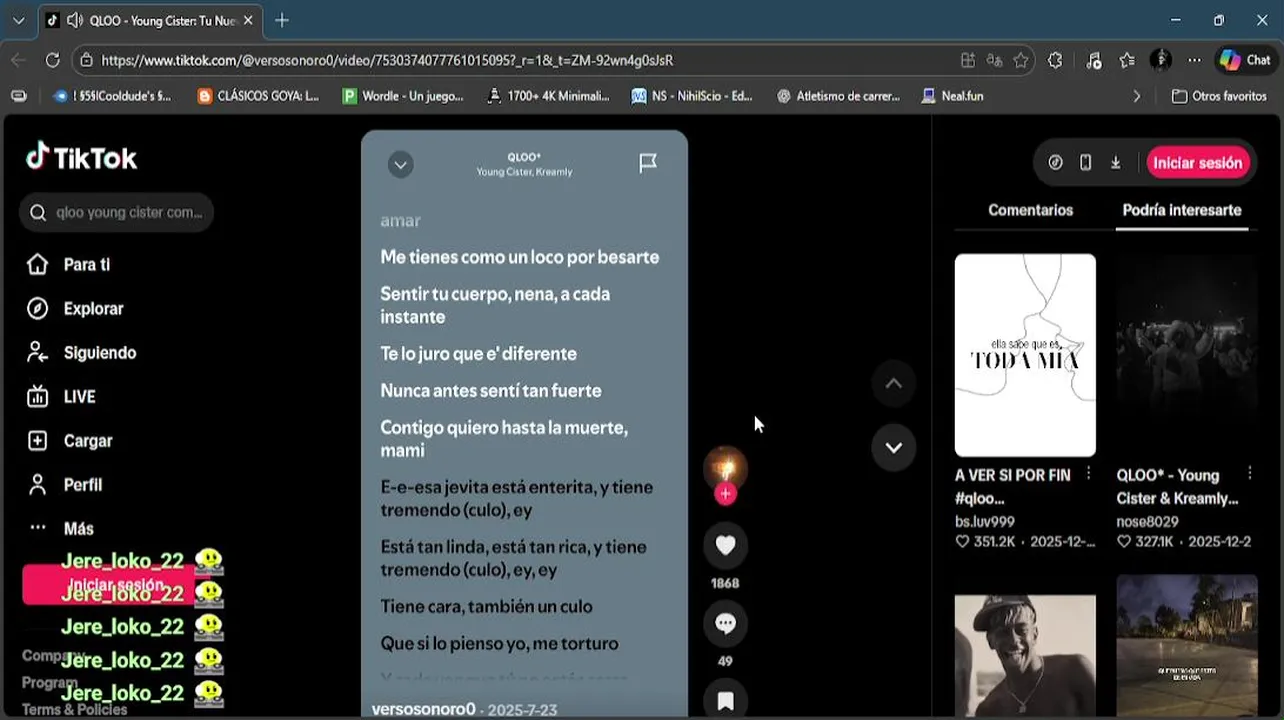The height and width of the screenshot is (720, 1284).
Task: Go to next video arrow
Action: (893, 447)
